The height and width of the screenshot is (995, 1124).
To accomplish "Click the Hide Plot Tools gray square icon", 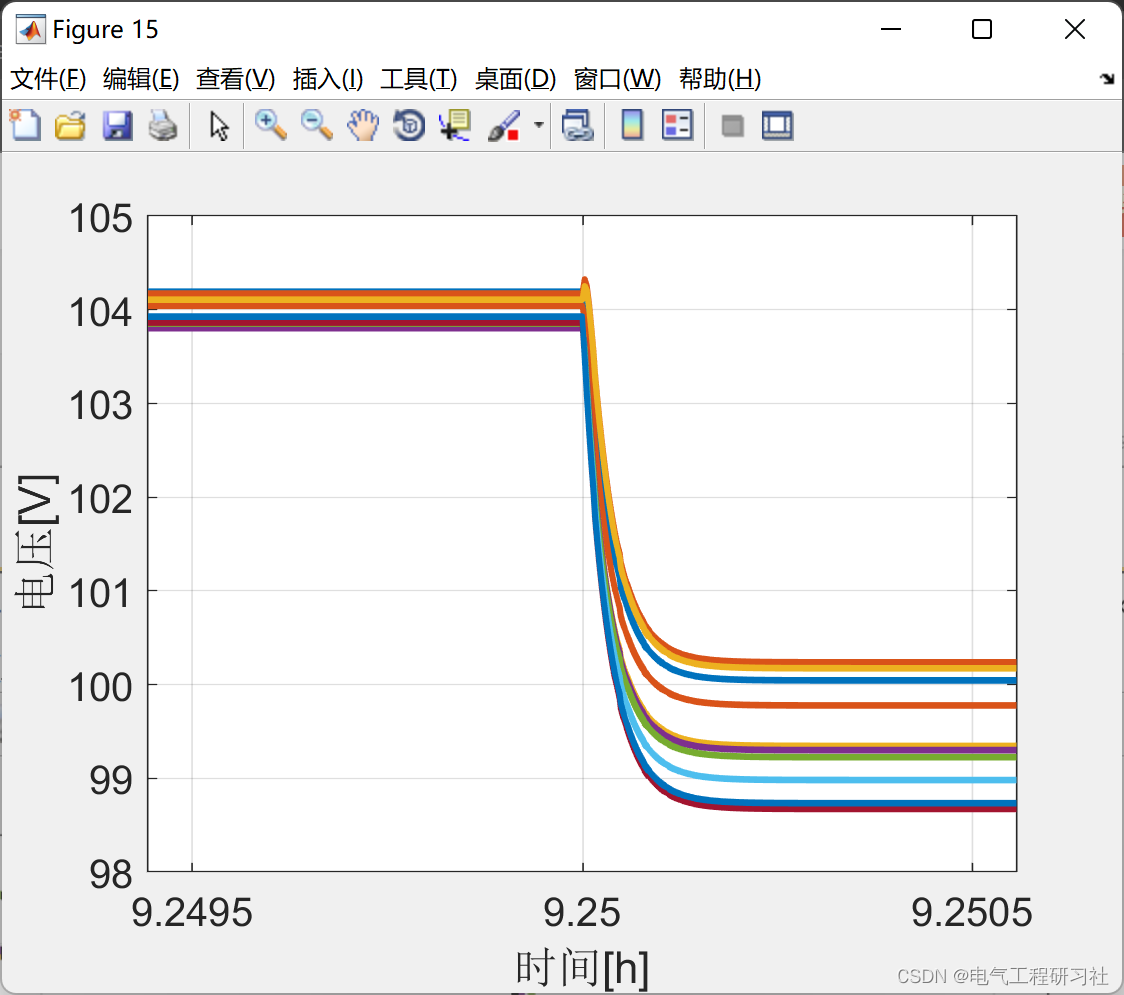I will coord(732,127).
